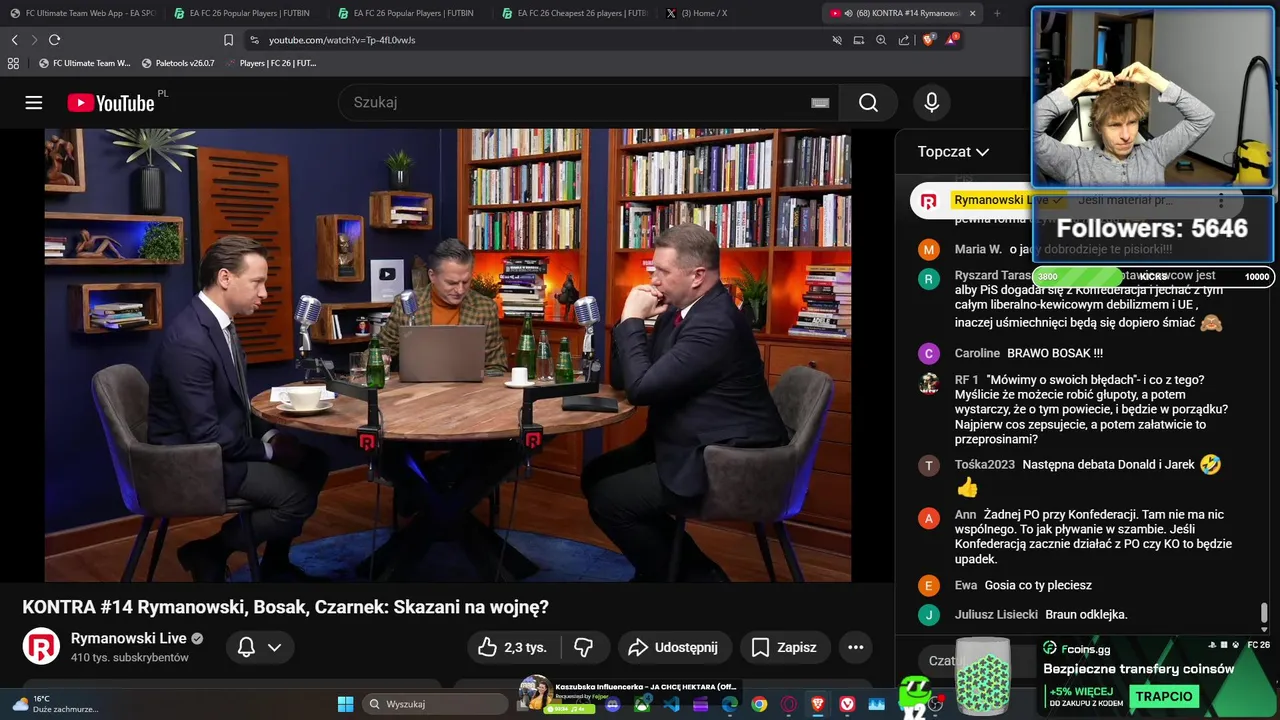Open the Paletools v26.0.7 bookmark
Image resolution: width=1280 pixels, height=720 pixels.
[x=178, y=63]
